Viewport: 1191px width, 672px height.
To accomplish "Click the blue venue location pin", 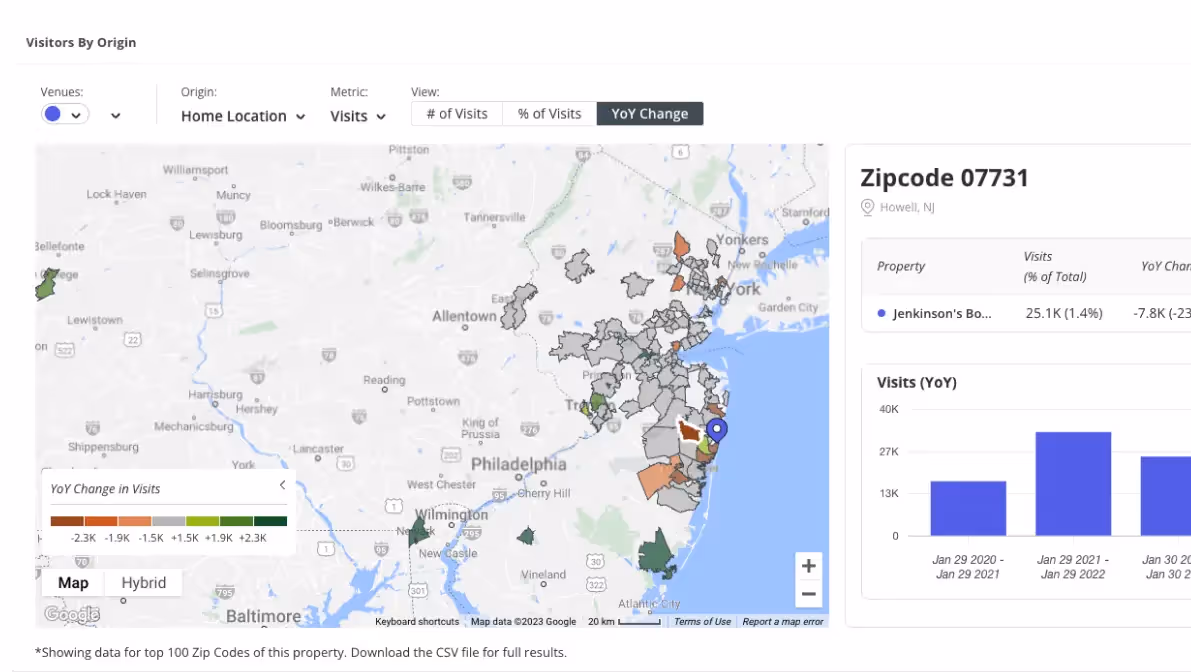I will 716,431.
